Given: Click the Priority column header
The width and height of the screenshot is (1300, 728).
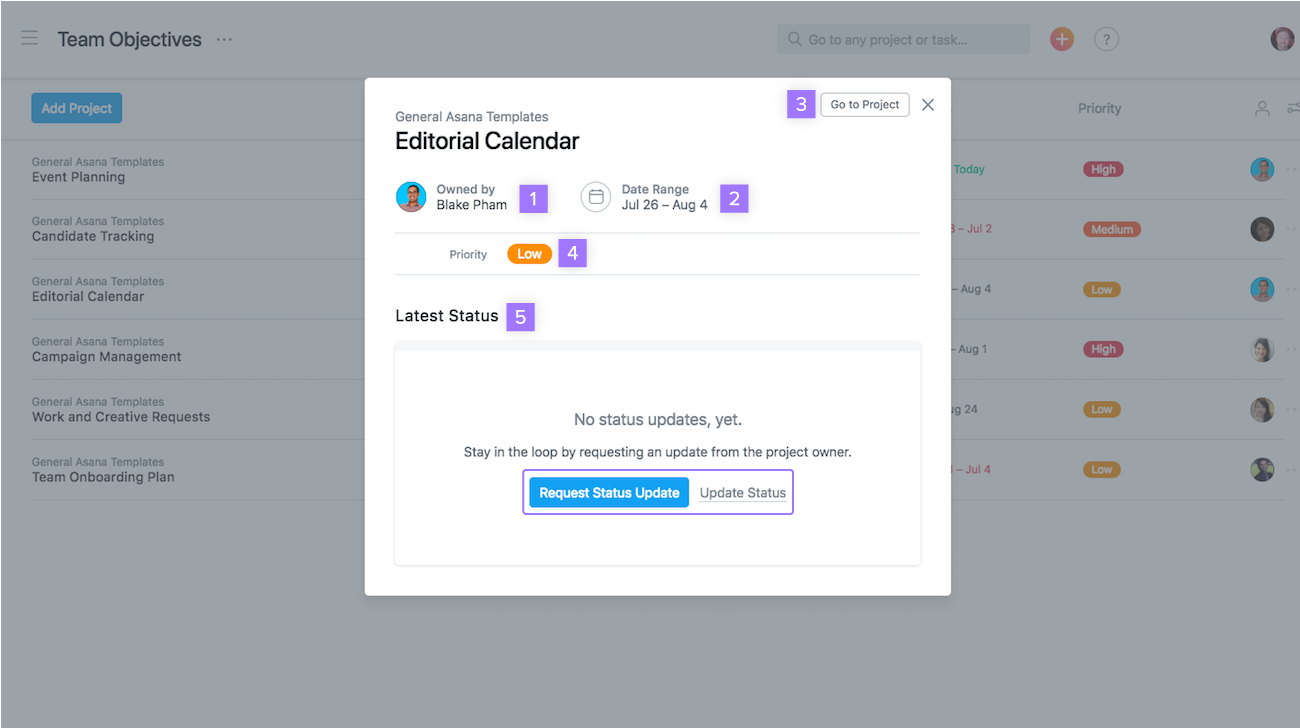Looking at the screenshot, I should 1099,108.
